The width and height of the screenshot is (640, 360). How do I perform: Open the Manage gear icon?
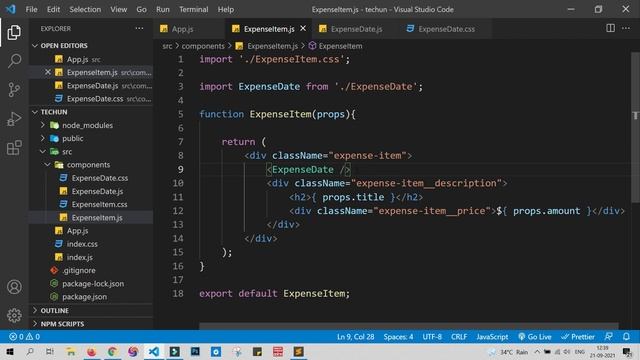click(x=14, y=315)
